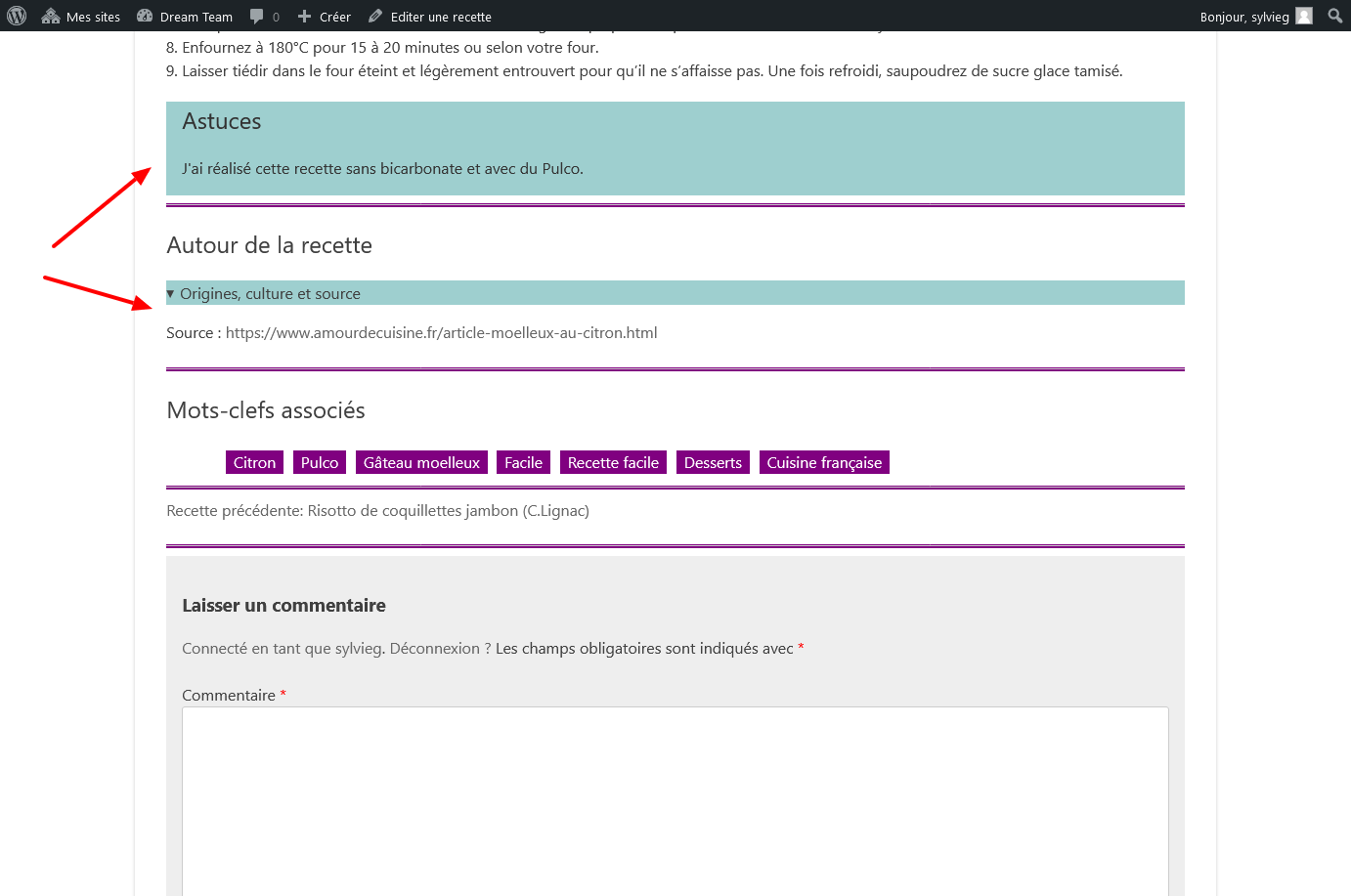1351x896 pixels.
Task: Select the Pulco tag
Action: click(320, 463)
